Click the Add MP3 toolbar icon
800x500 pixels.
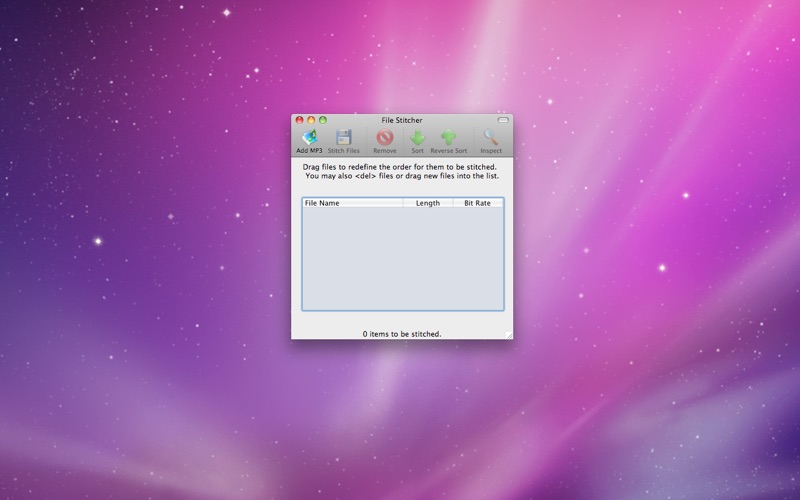310,137
